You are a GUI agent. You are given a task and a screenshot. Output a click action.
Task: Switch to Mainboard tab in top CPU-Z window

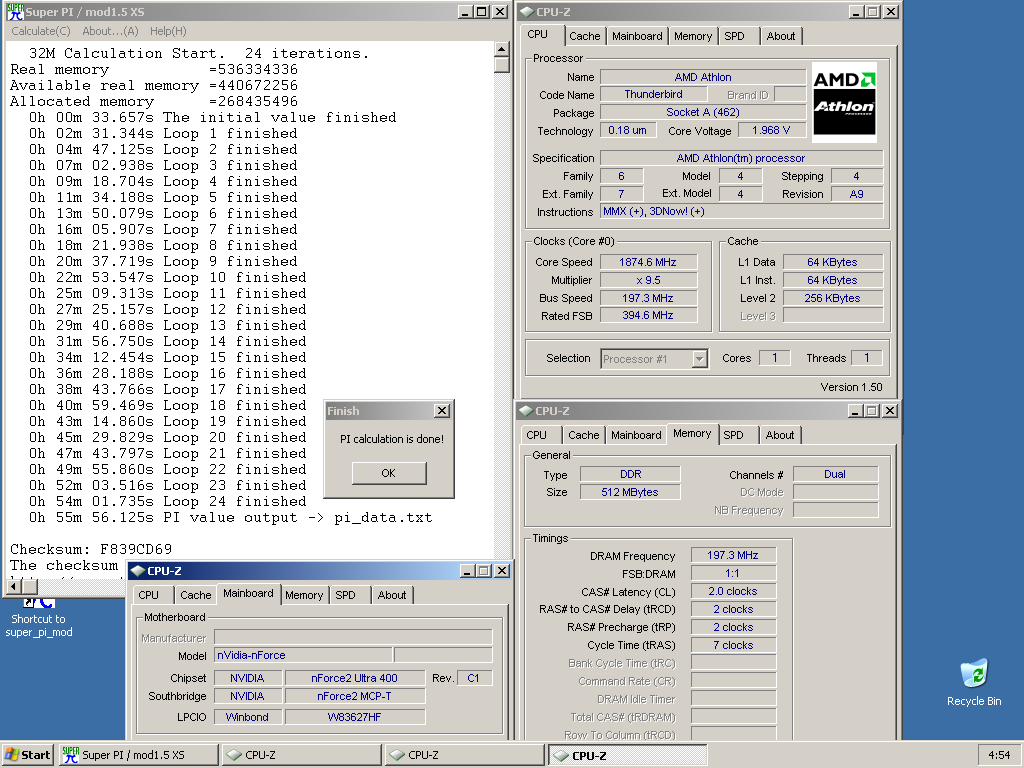(x=637, y=36)
